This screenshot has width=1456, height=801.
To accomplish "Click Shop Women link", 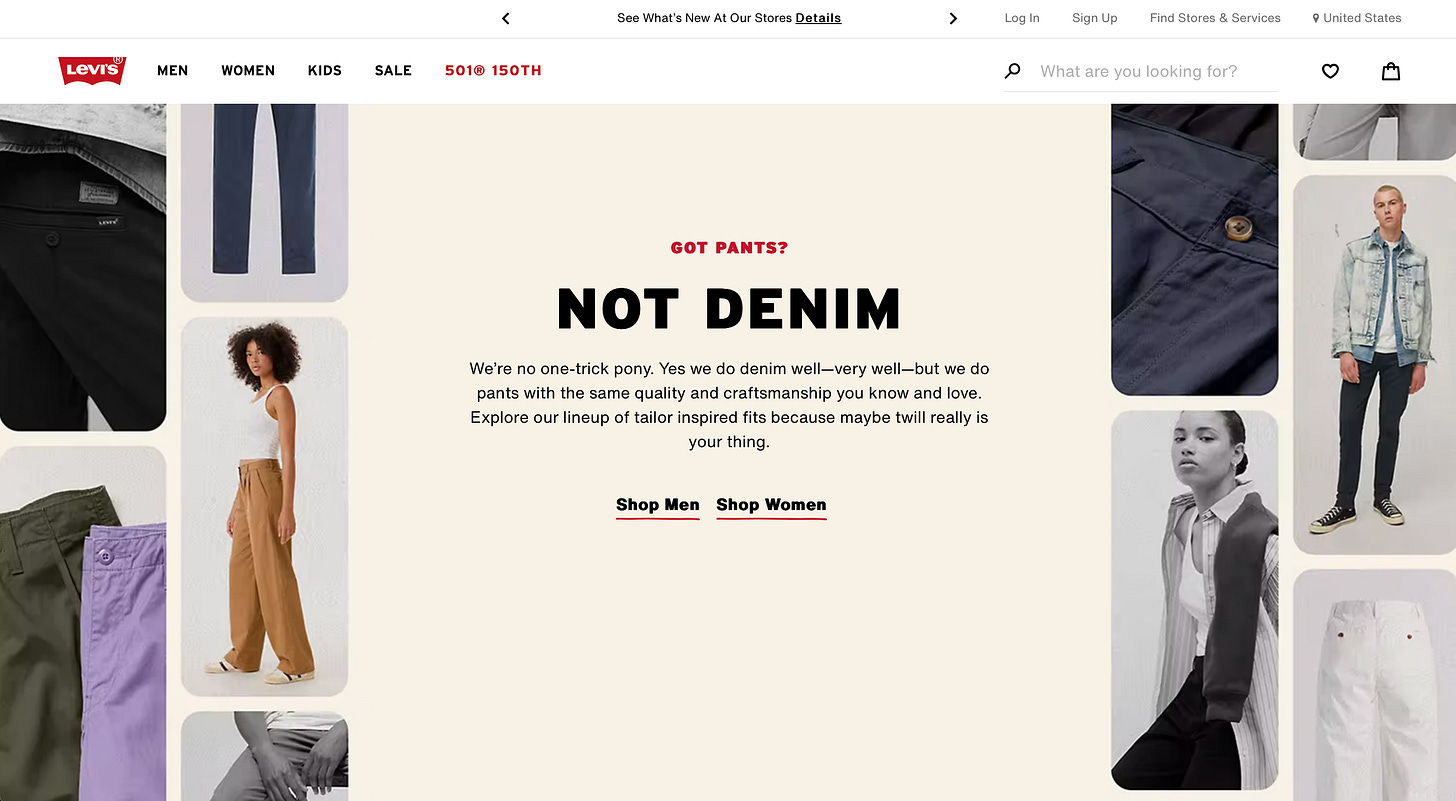I will click(771, 505).
